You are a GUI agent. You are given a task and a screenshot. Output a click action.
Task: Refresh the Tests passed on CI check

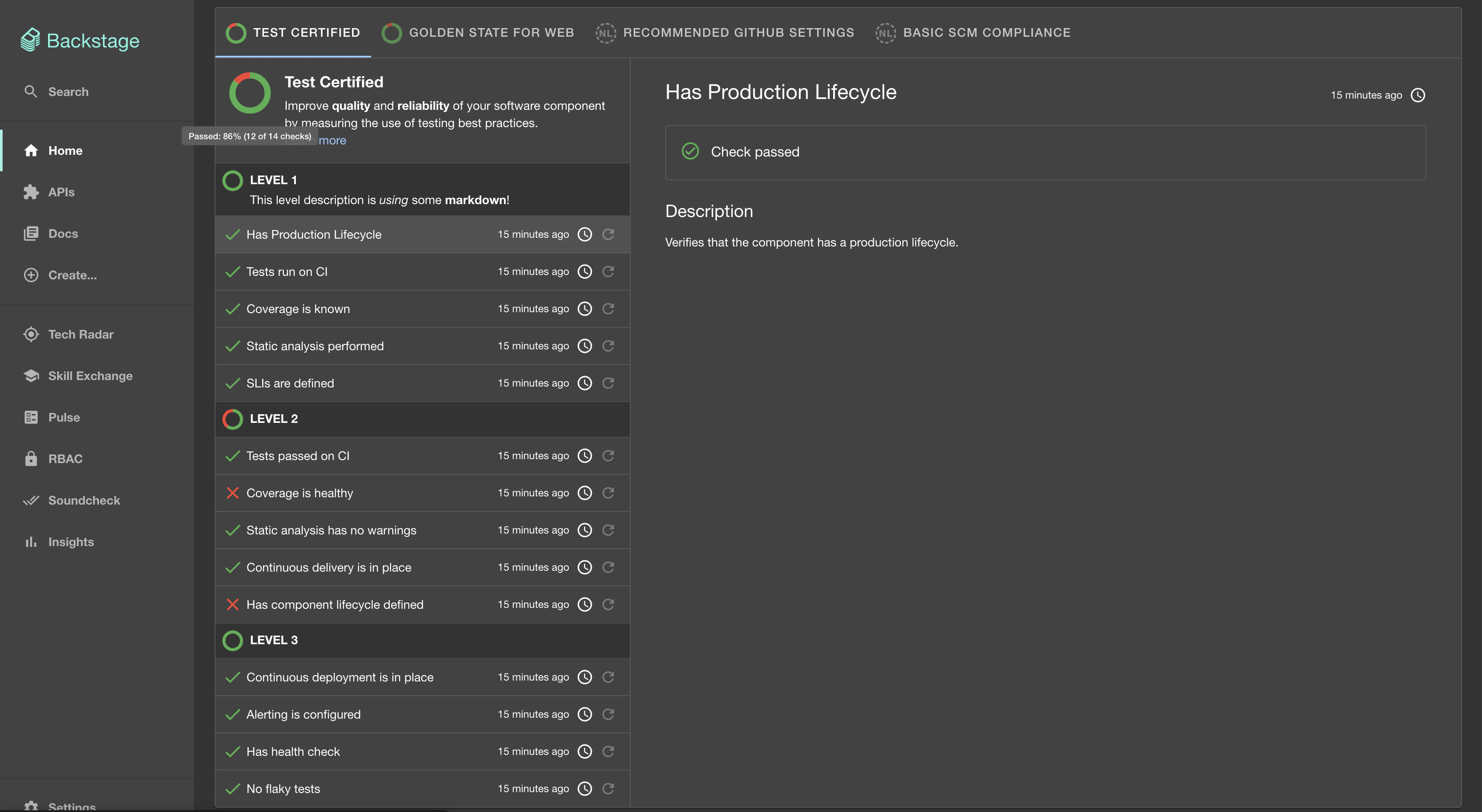(x=608, y=455)
